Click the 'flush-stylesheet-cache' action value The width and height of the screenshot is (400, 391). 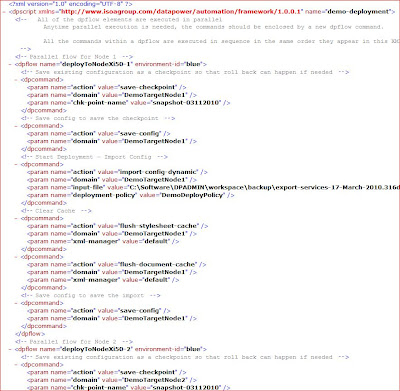click(x=159, y=226)
